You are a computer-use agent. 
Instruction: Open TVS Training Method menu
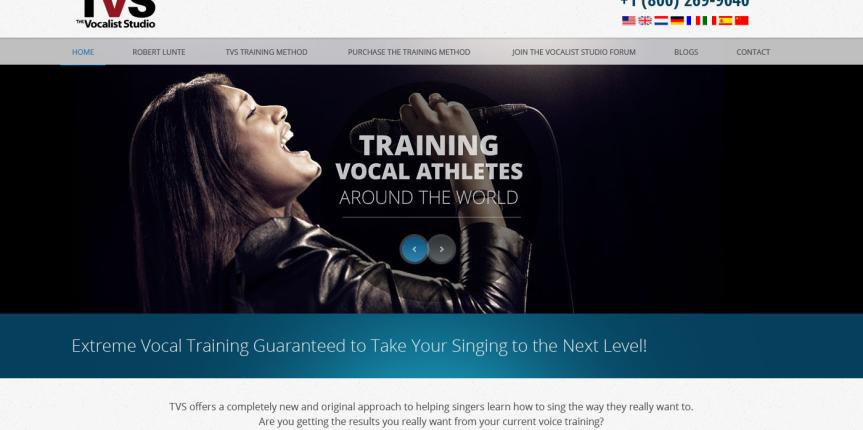266,52
